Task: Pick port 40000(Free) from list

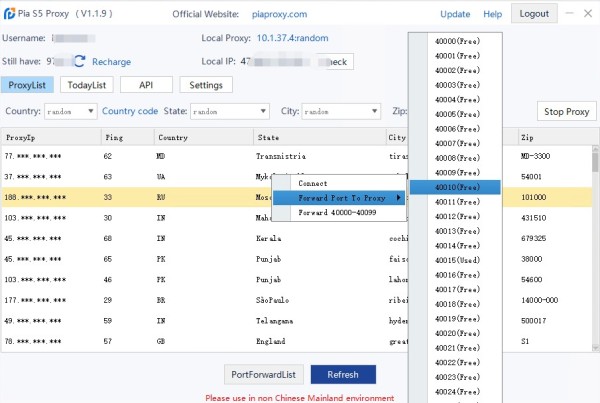Action: [x=455, y=41]
